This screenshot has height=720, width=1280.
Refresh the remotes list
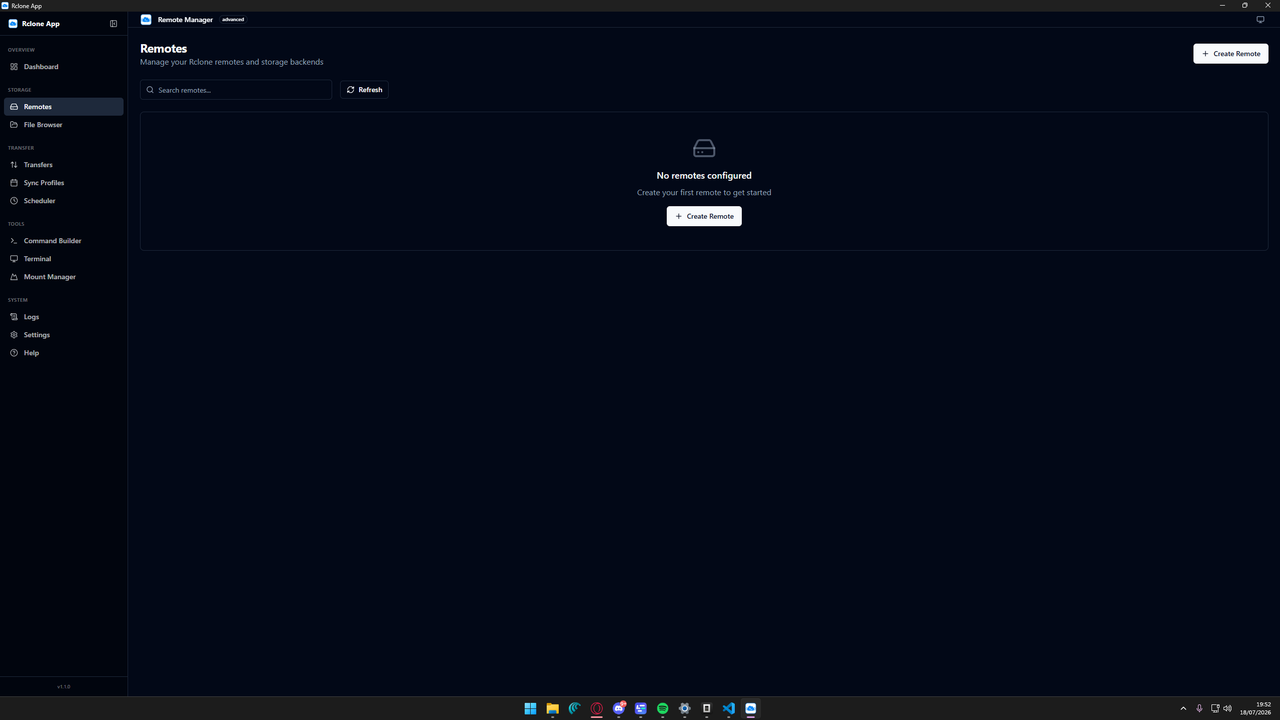point(364,90)
